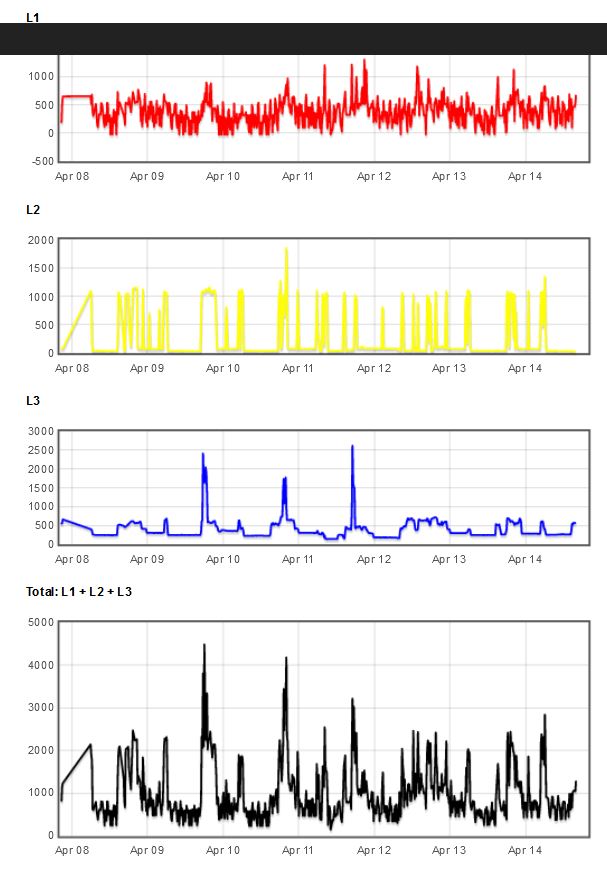
Task: Click the 'Apr 09' label on L3 axis
Action: (x=147, y=559)
